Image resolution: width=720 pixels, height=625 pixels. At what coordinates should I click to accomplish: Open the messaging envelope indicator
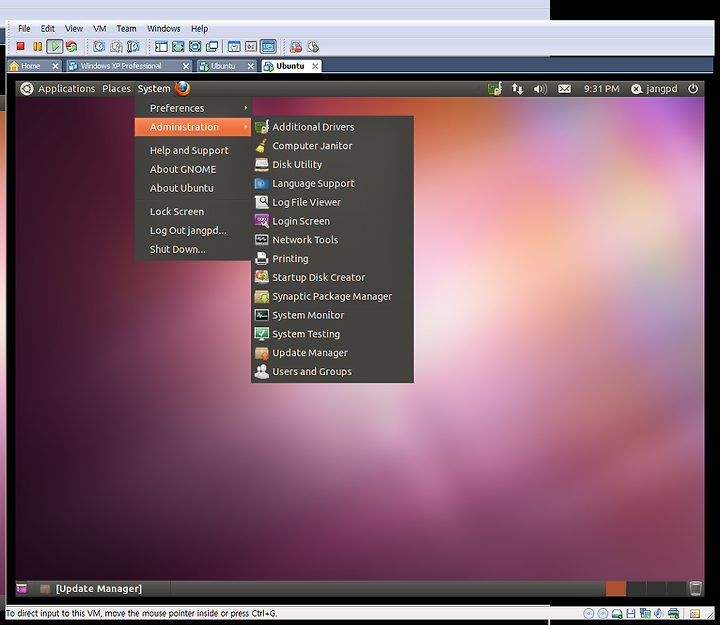pyautogui.click(x=564, y=89)
